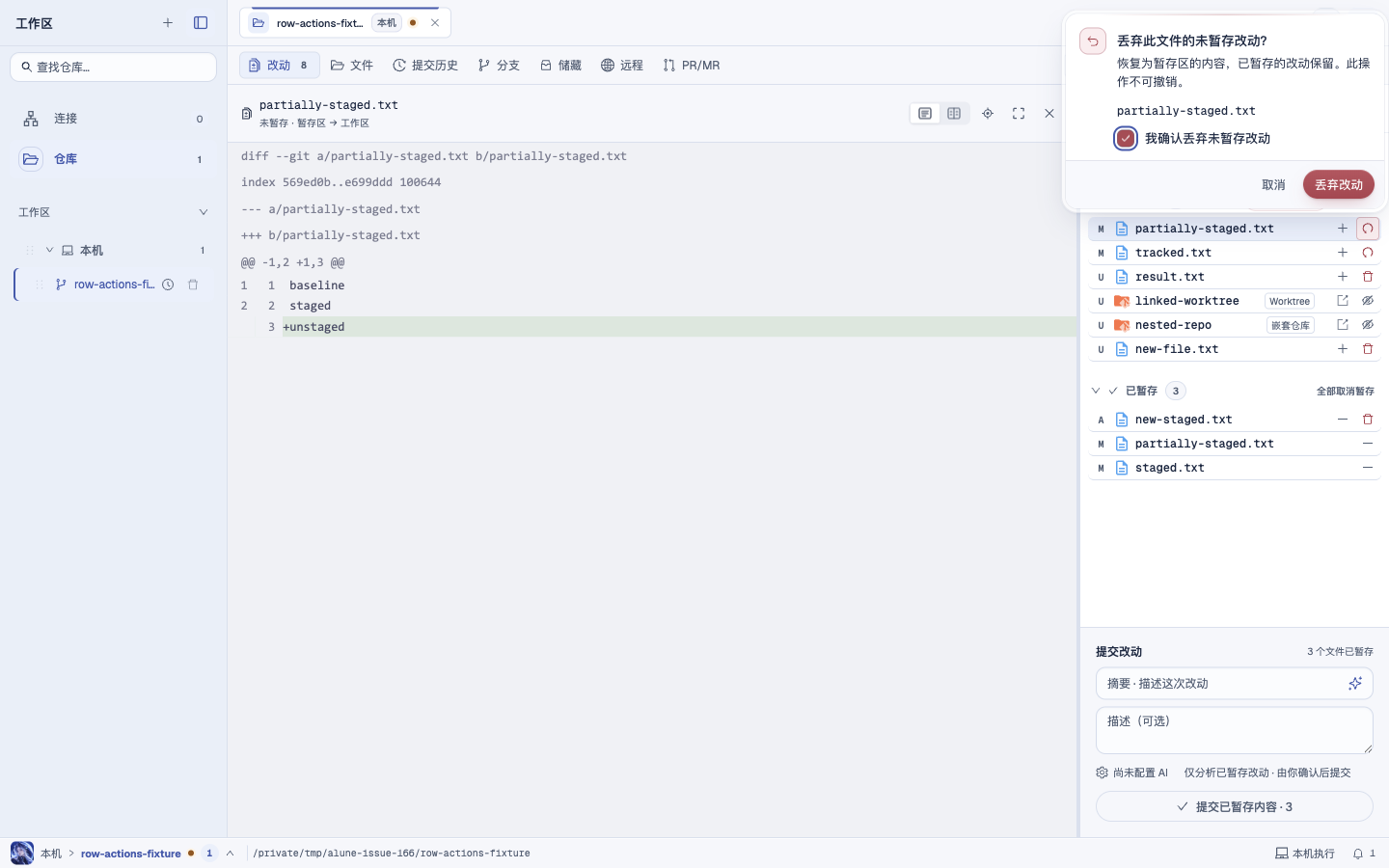The image size is (1389, 868).
Task: Toggle ignore visibility for linked-worktree
Action: pyautogui.click(x=1368, y=301)
